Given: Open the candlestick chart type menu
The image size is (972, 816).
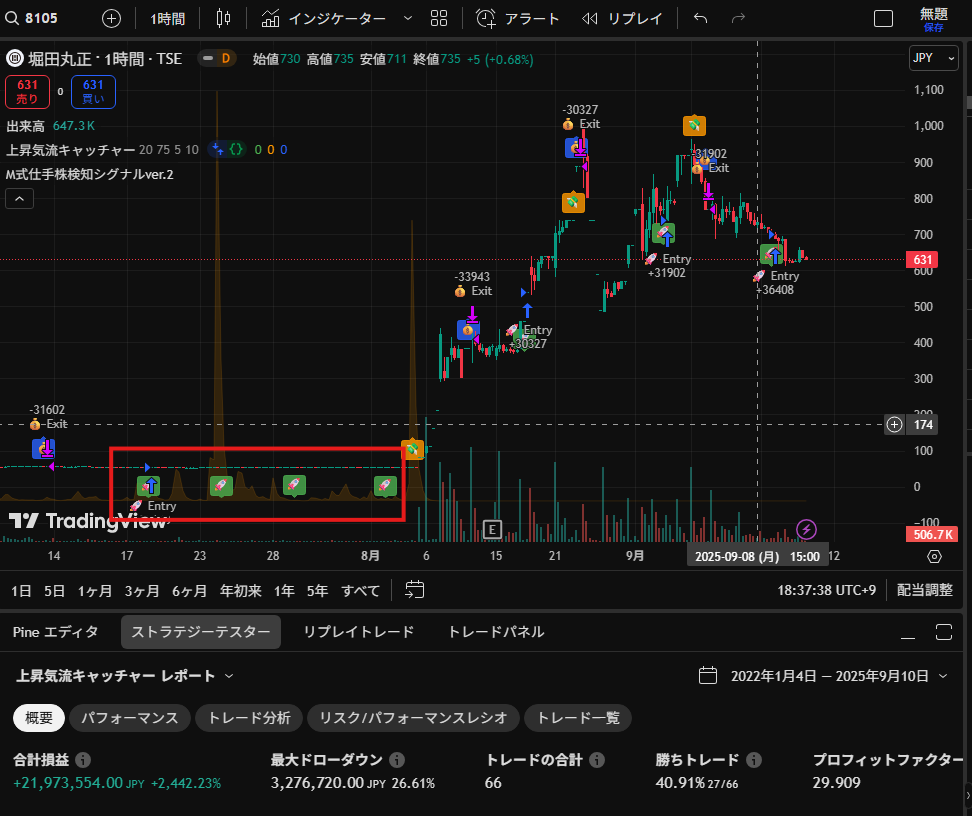Looking at the screenshot, I should (x=223, y=19).
